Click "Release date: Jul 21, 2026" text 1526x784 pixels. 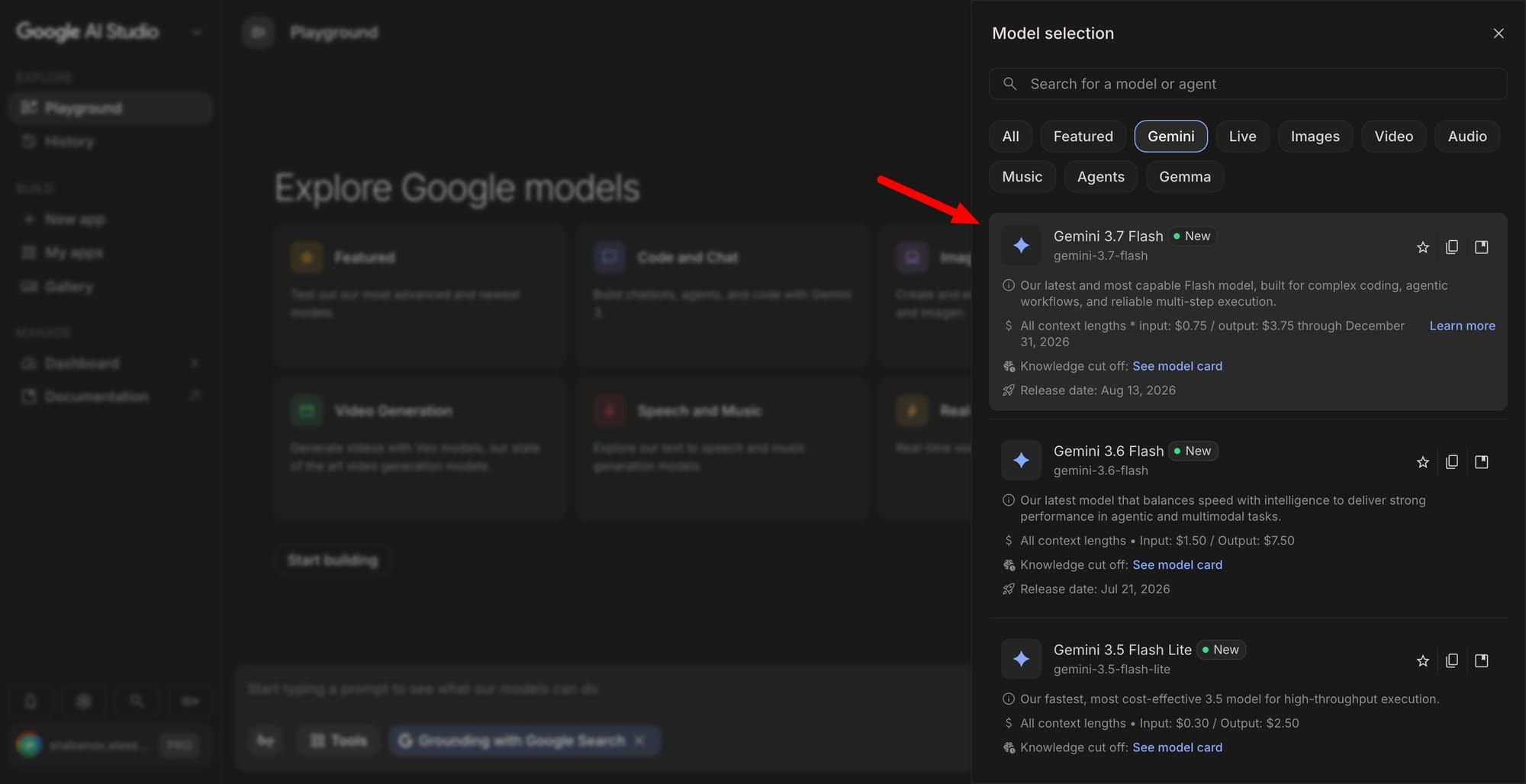(x=1095, y=590)
